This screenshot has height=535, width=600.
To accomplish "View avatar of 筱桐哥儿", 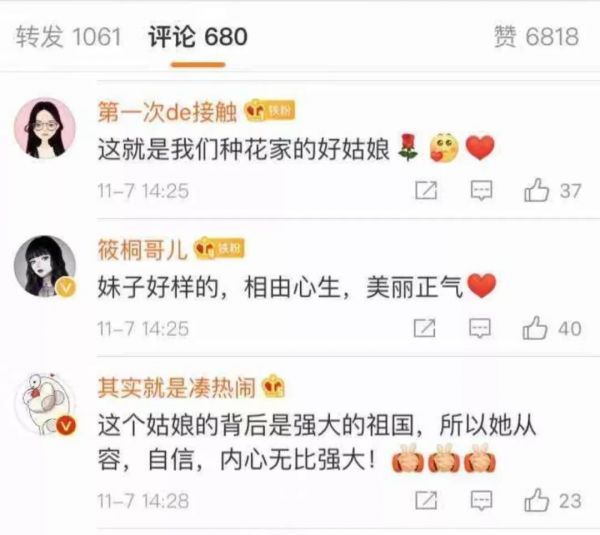I will [x=45, y=266].
